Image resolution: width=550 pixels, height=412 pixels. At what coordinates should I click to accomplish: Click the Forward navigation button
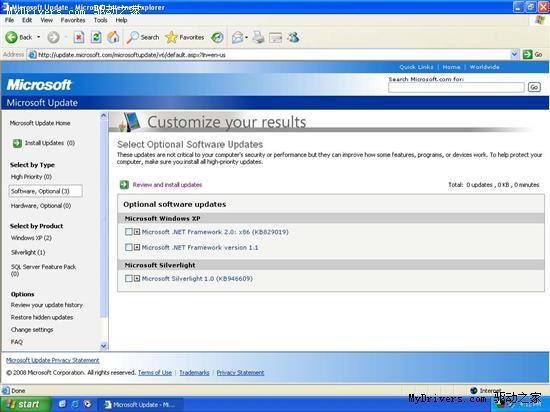[53, 37]
